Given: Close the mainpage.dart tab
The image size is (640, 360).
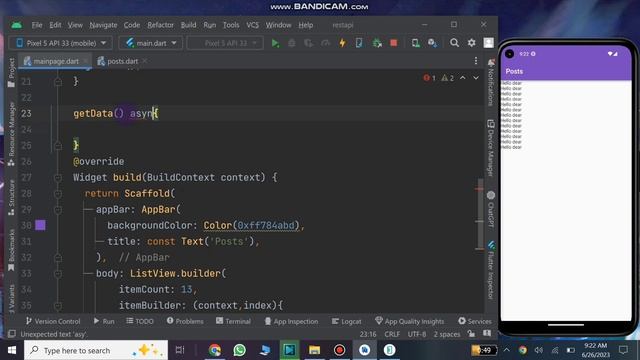Looking at the screenshot, I should tap(86, 61).
